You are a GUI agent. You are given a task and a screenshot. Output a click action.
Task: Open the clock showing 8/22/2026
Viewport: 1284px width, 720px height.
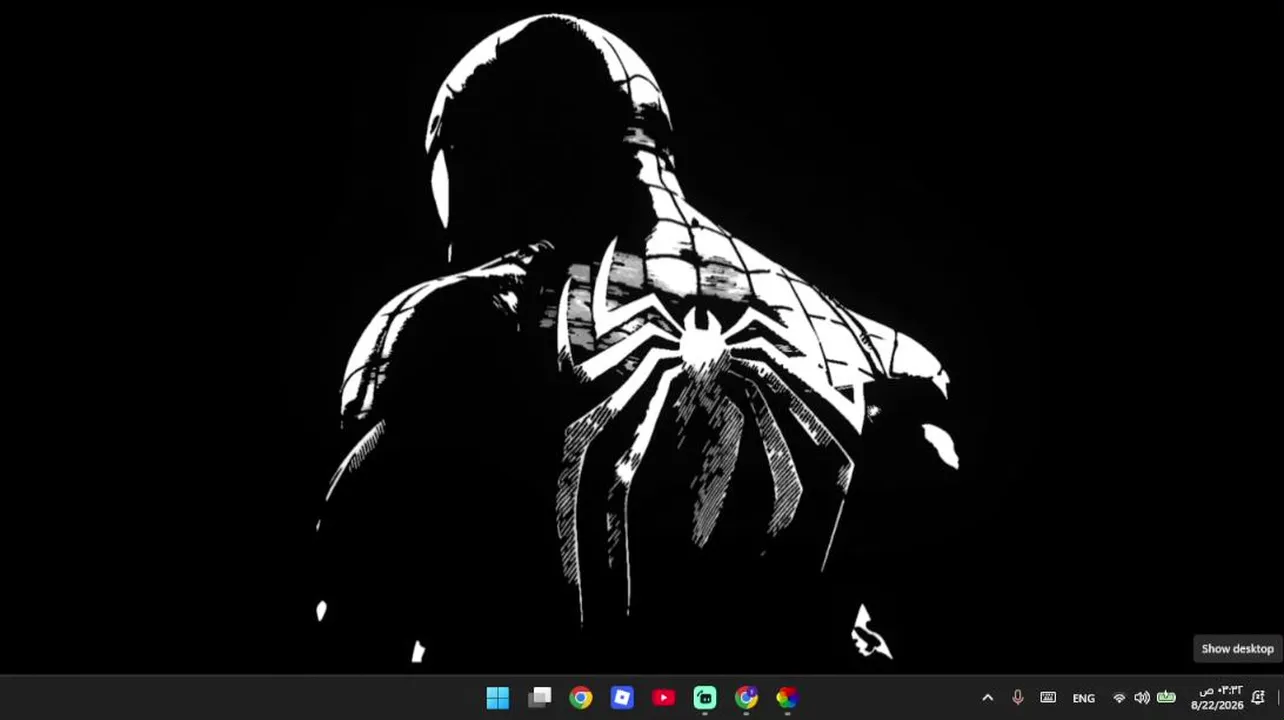click(1218, 698)
